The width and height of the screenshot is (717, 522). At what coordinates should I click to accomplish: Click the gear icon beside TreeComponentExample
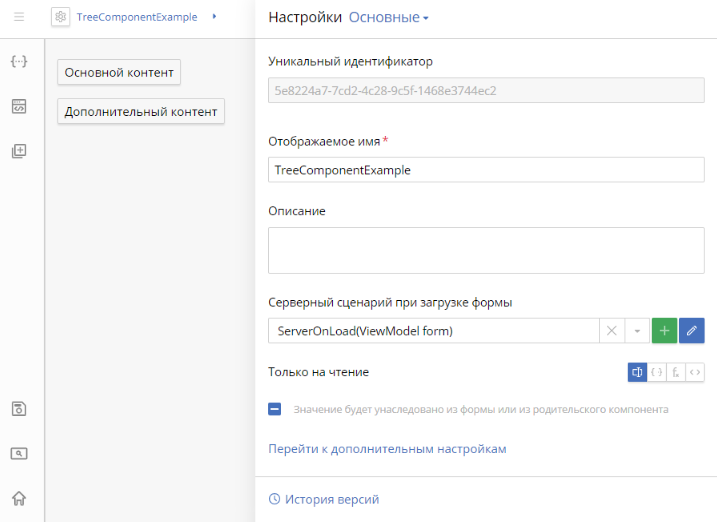click(61, 17)
